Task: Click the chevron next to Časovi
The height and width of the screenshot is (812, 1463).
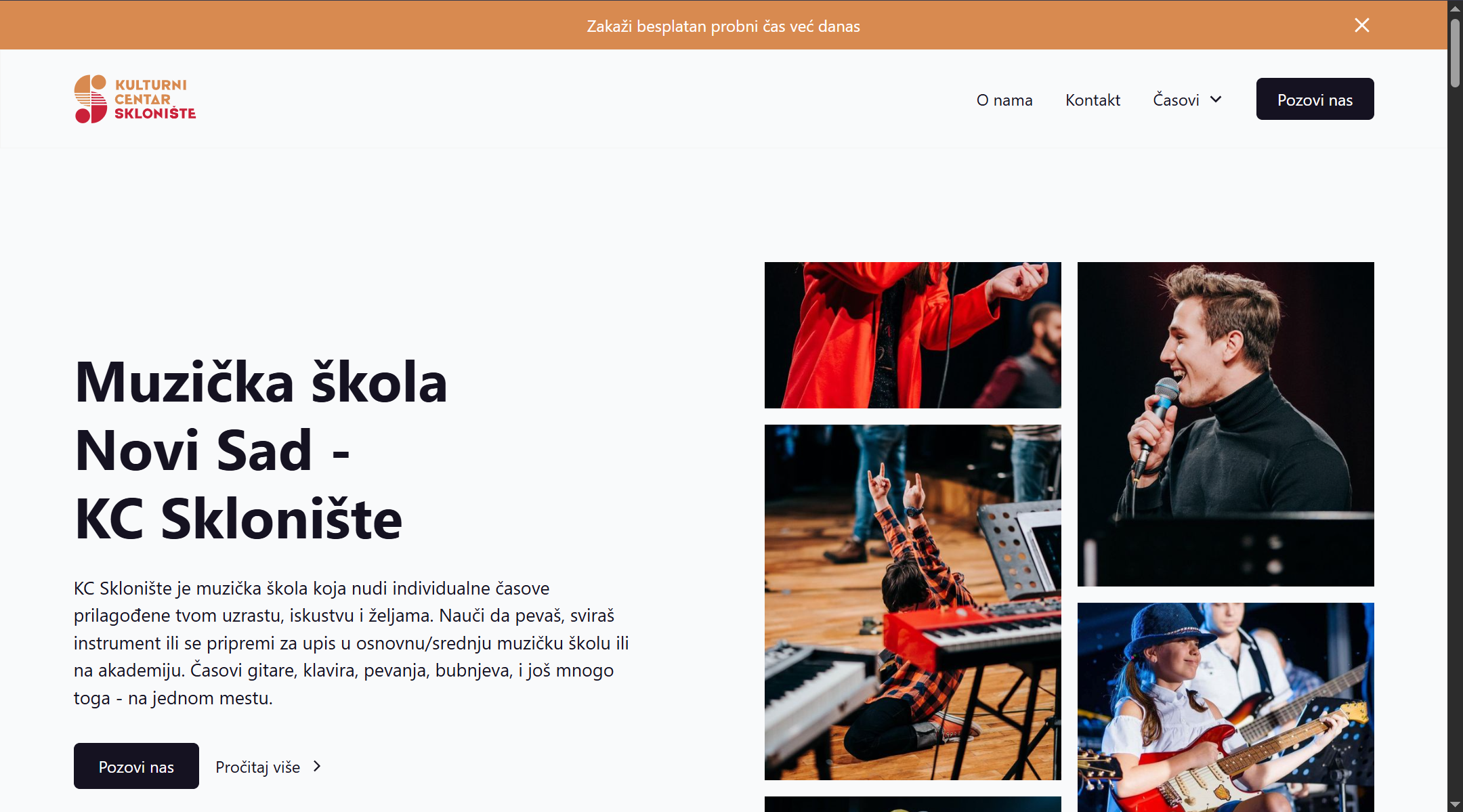Action: [1216, 100]
